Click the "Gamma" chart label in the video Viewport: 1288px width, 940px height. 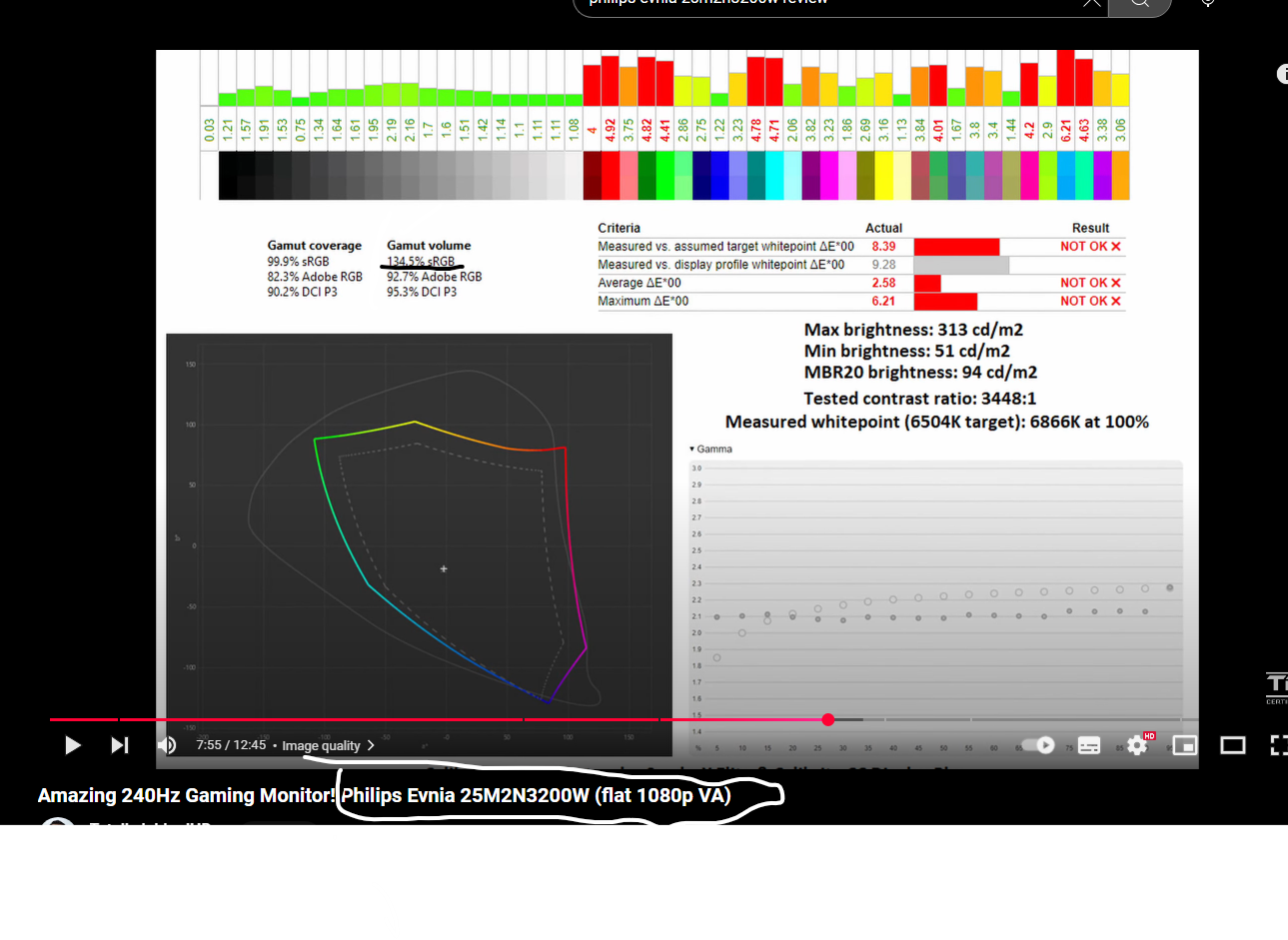click(x=714, y=450)
